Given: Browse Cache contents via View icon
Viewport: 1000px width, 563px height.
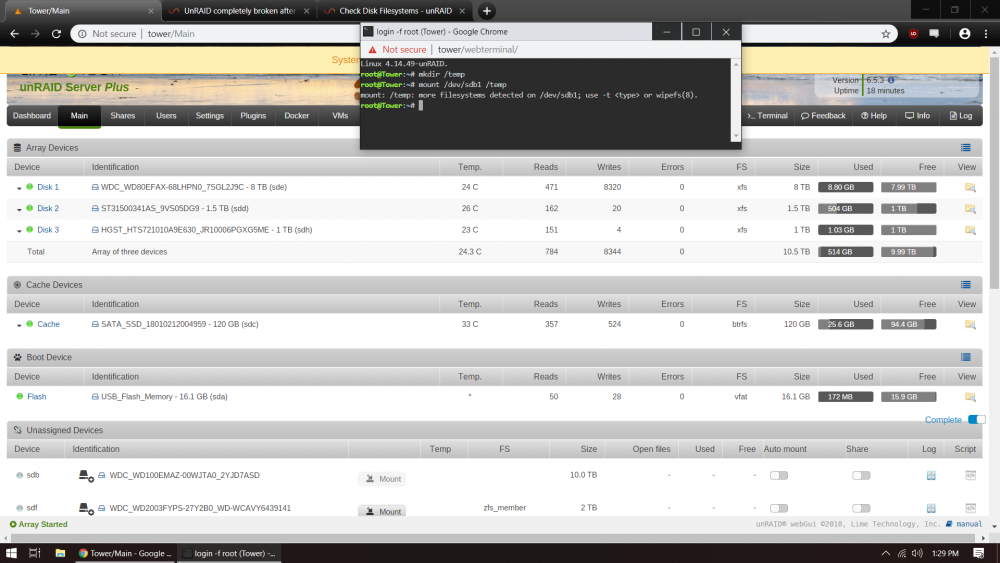Looking at the screenshot, I should coord(970,325).
